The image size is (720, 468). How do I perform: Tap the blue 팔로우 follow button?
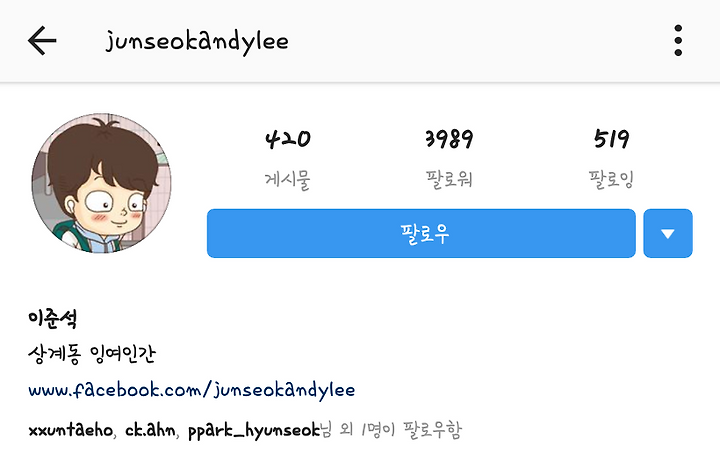(421, 233)
